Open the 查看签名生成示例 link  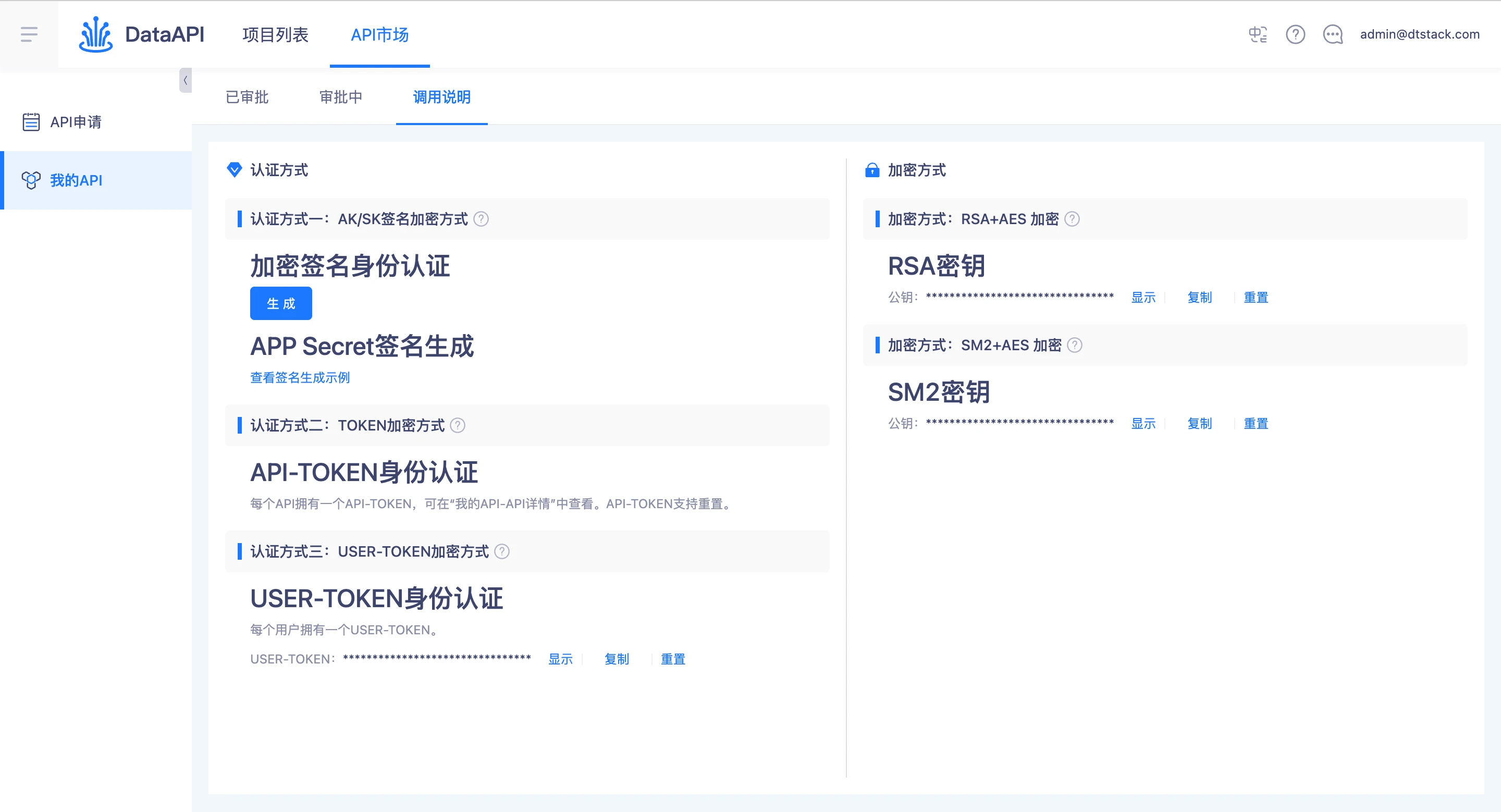[300, 377]
